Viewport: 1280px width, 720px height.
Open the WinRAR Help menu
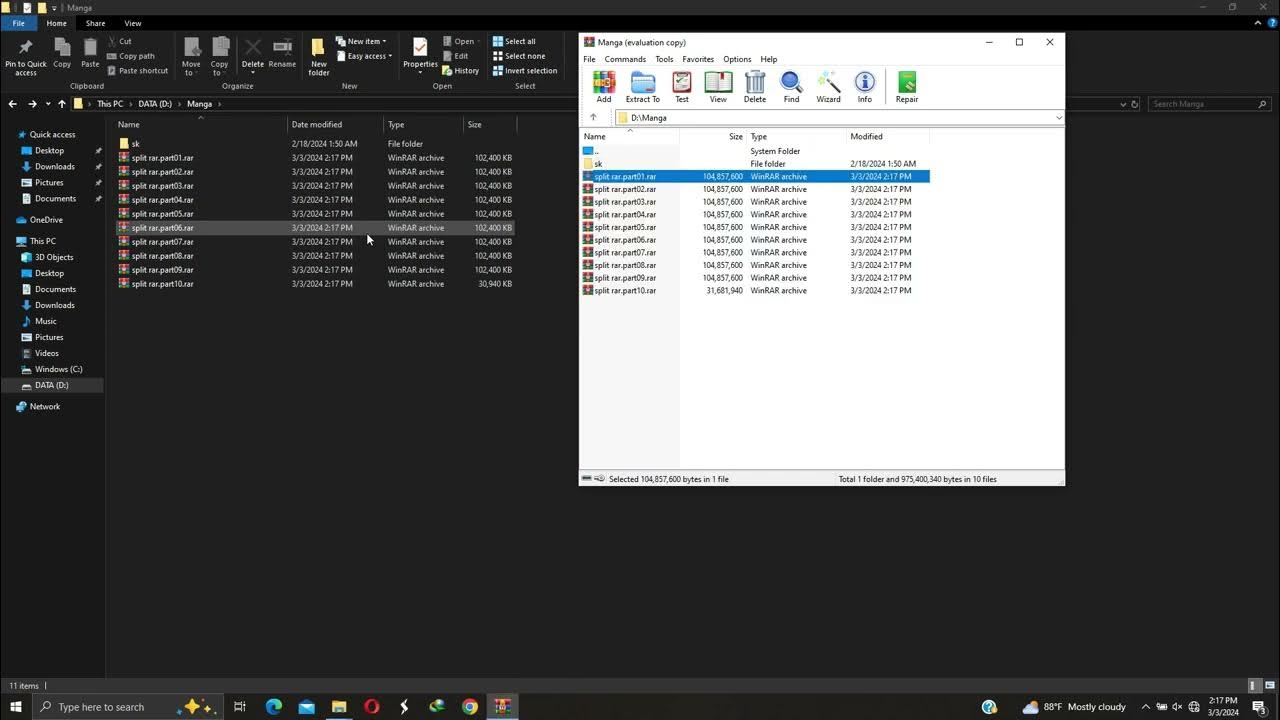[768, 59]
